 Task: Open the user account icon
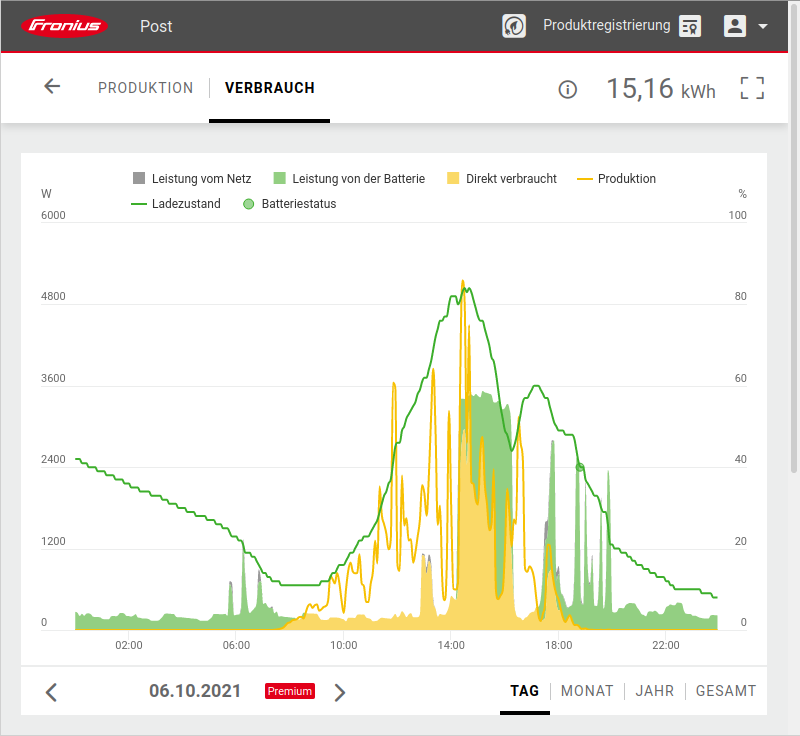tap(735, 26)
